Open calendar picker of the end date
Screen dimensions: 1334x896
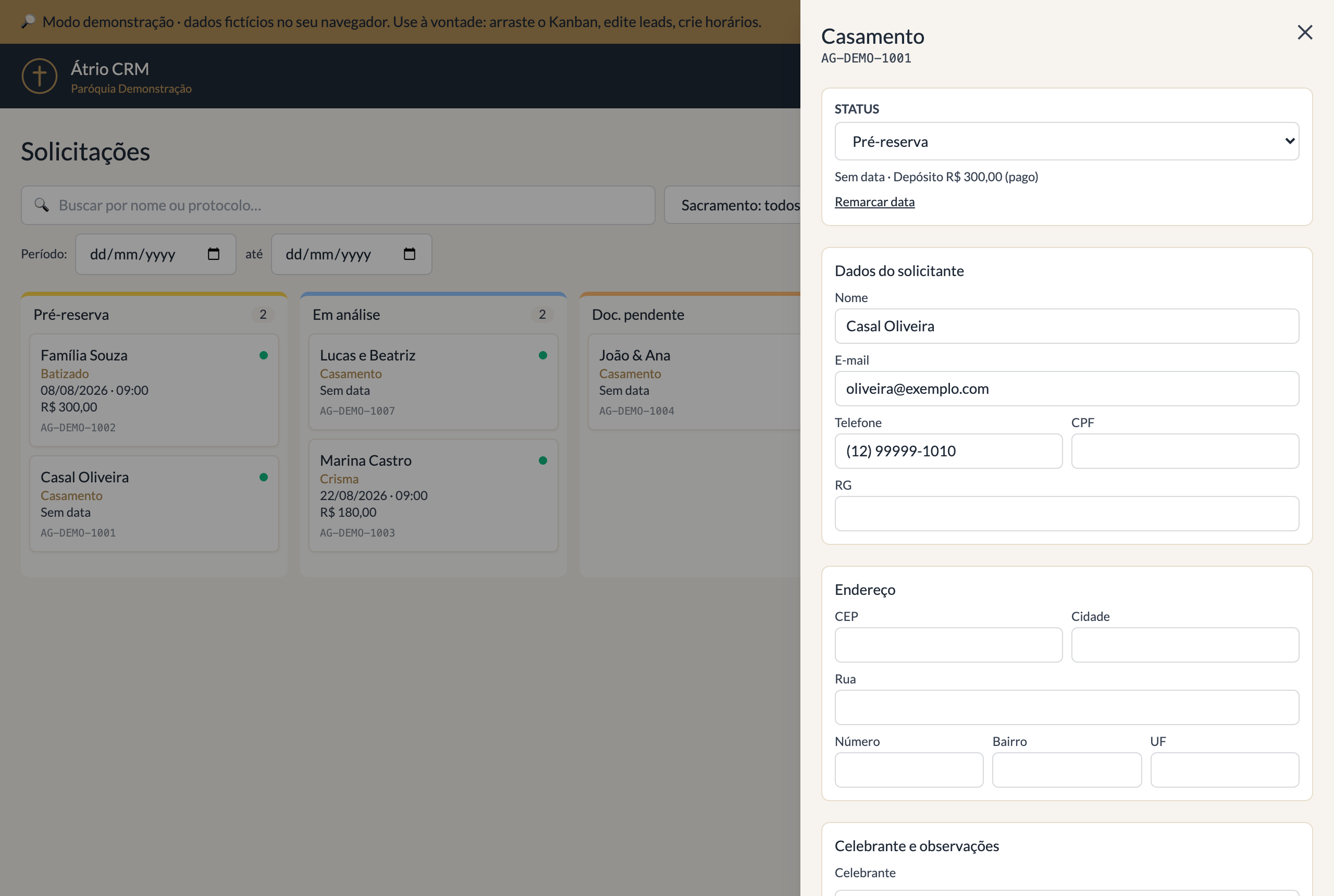[409, 254]
